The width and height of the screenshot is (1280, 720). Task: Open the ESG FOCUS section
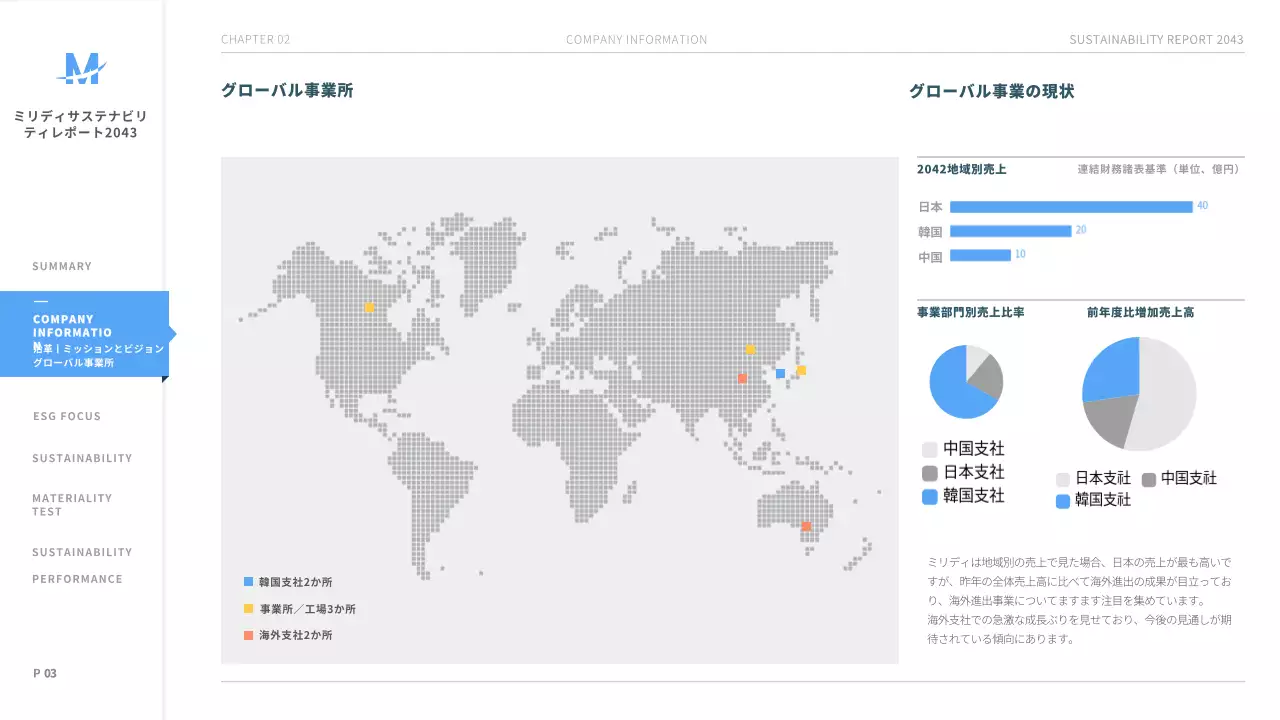coord(67,416)
